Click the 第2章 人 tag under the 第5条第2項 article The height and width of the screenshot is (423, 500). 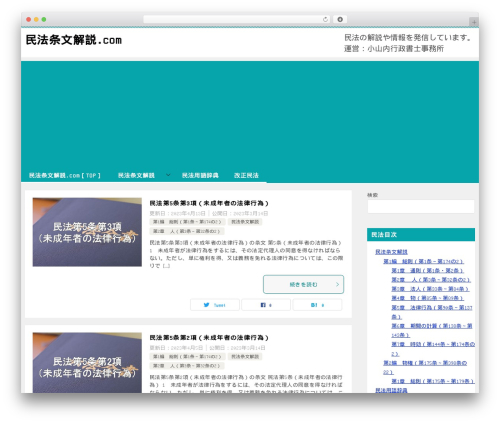[x=187, y=366]
